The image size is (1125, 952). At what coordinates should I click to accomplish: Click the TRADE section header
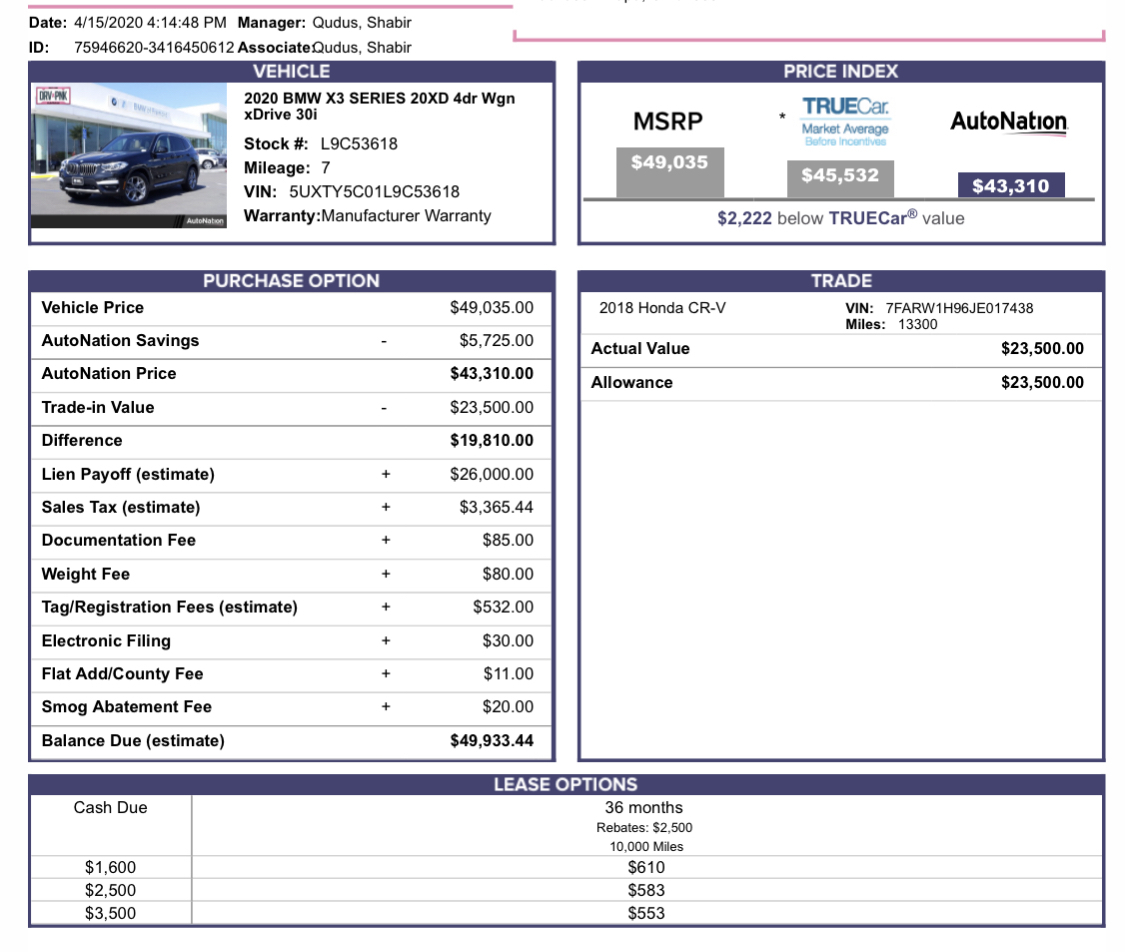[841, 281]
